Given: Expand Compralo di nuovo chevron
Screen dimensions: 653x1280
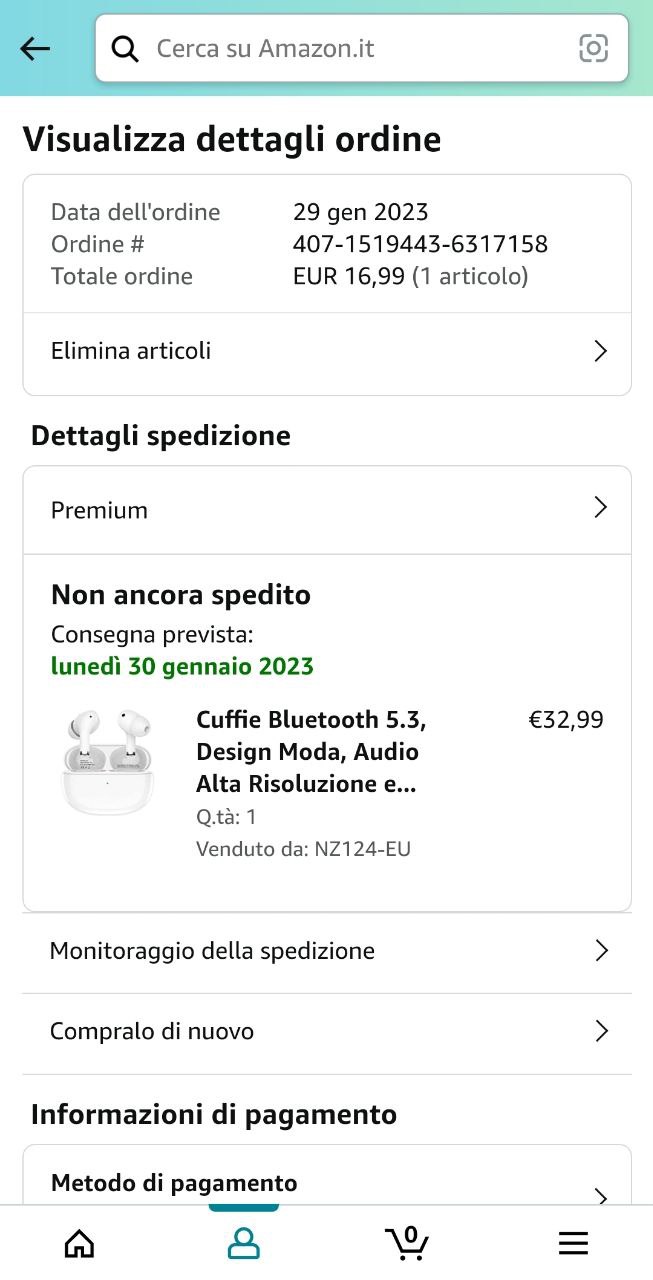Looking at the screenshot, I should coord(601,1031).
